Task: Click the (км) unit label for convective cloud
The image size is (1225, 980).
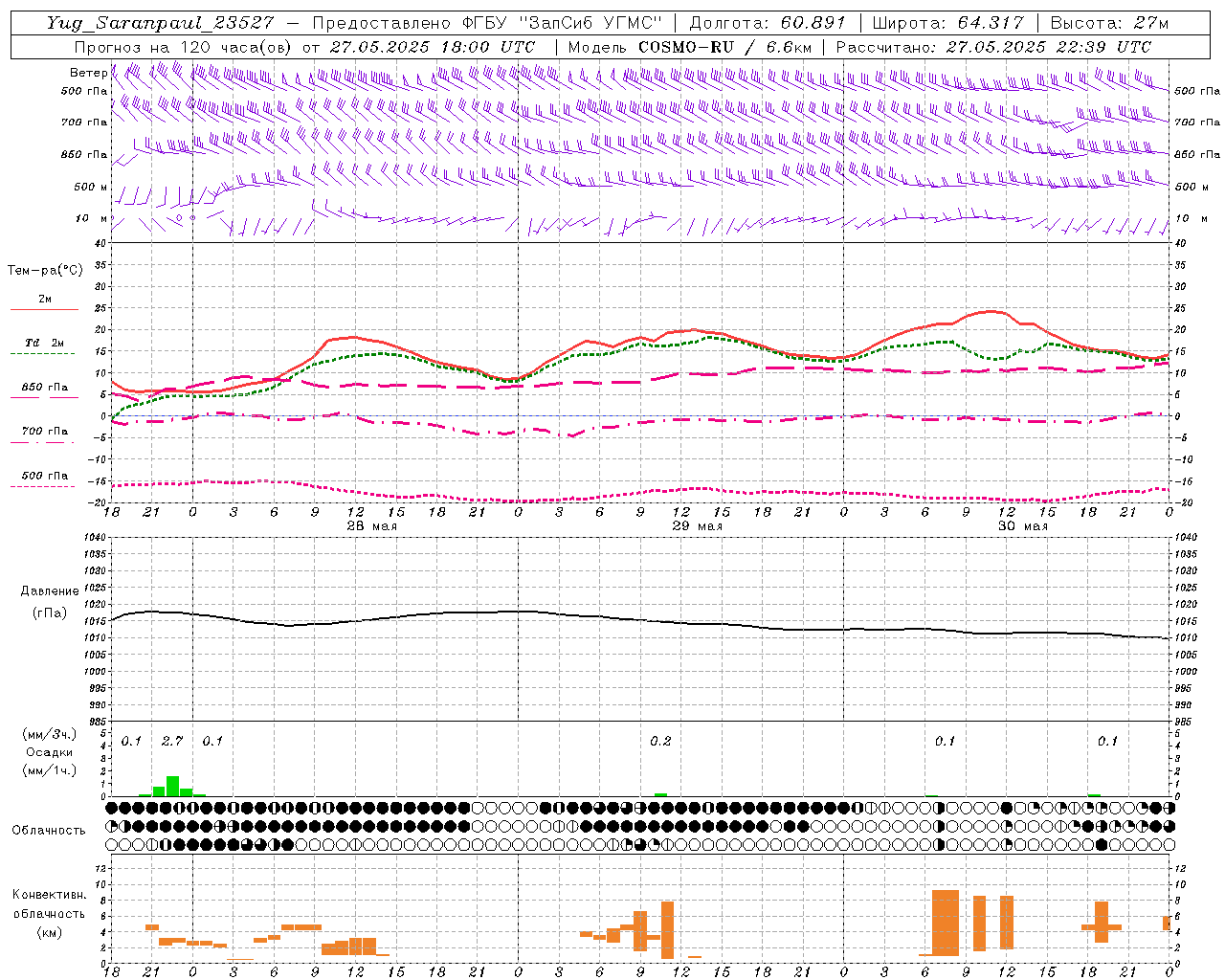Action: pos(50,932)
